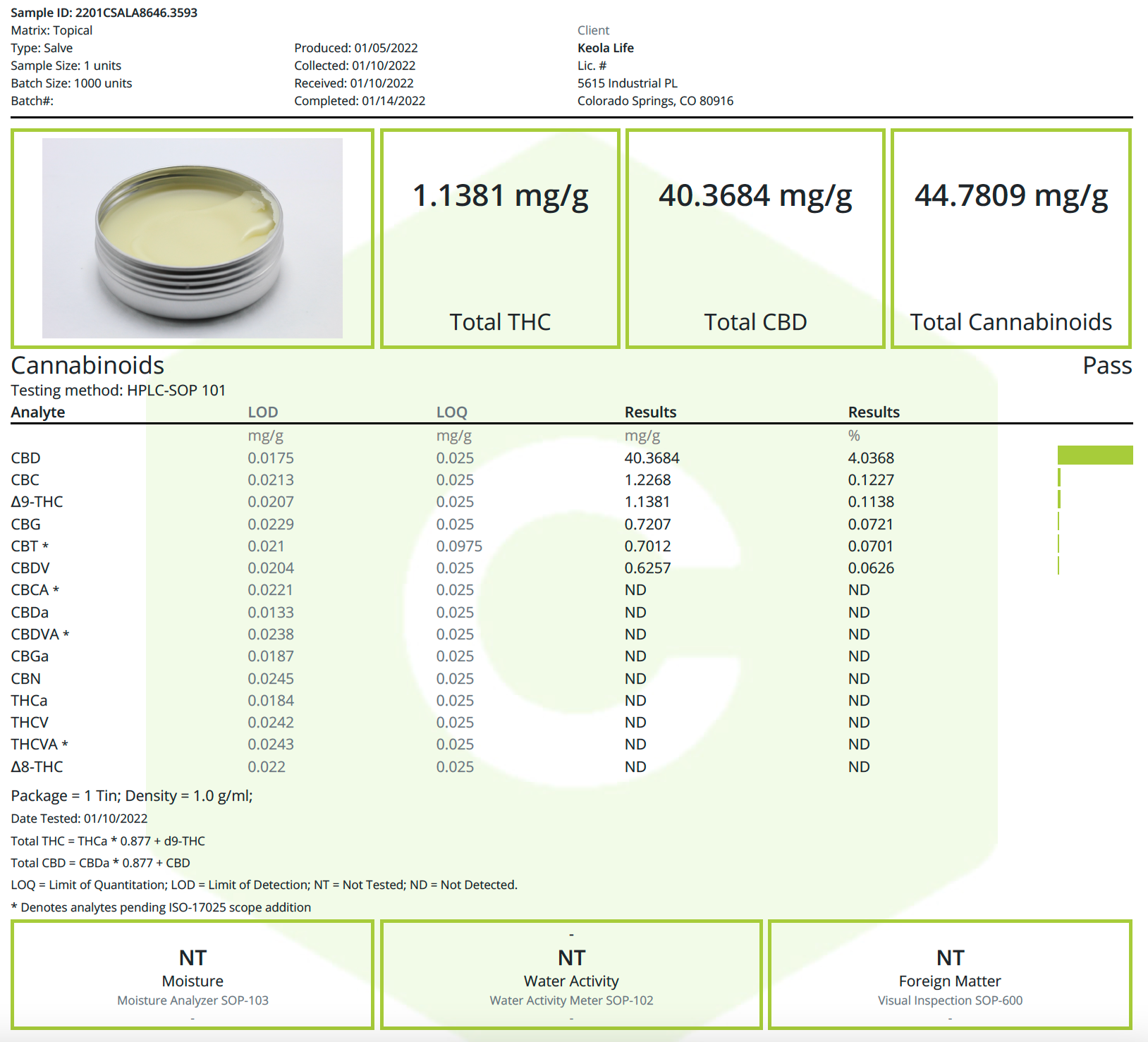Click the THCa LOD value 0.0184
This screenshot has width=1148, height=1042.
[x=271, y=701]
